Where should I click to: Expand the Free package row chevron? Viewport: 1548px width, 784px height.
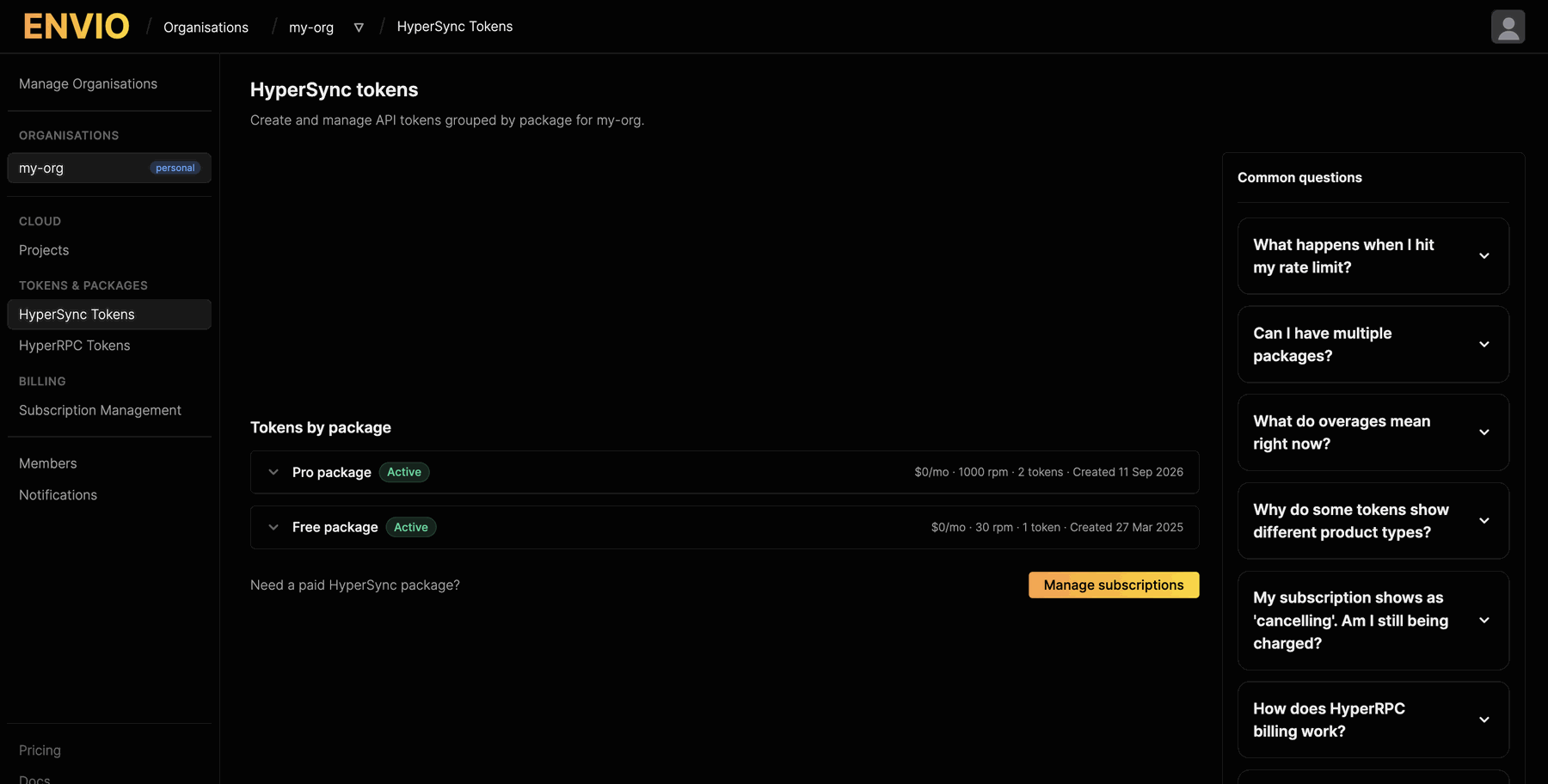coord(273,527)
